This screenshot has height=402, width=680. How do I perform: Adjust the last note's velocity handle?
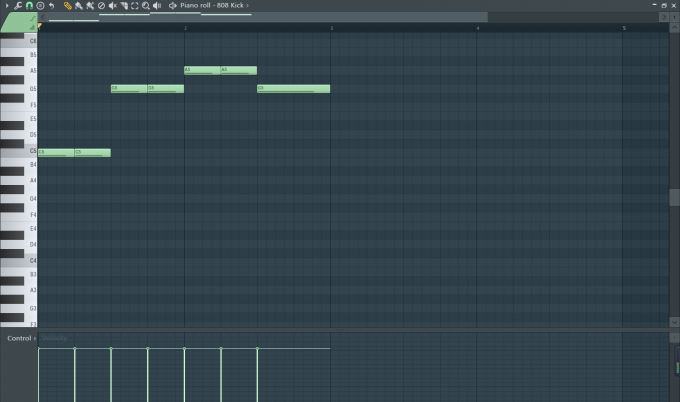pyautogui.click(x=257, y=348)
